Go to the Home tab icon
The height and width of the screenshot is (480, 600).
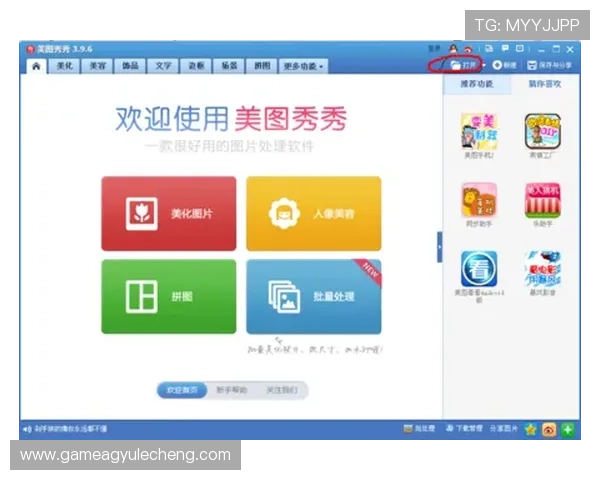point(36,66)
